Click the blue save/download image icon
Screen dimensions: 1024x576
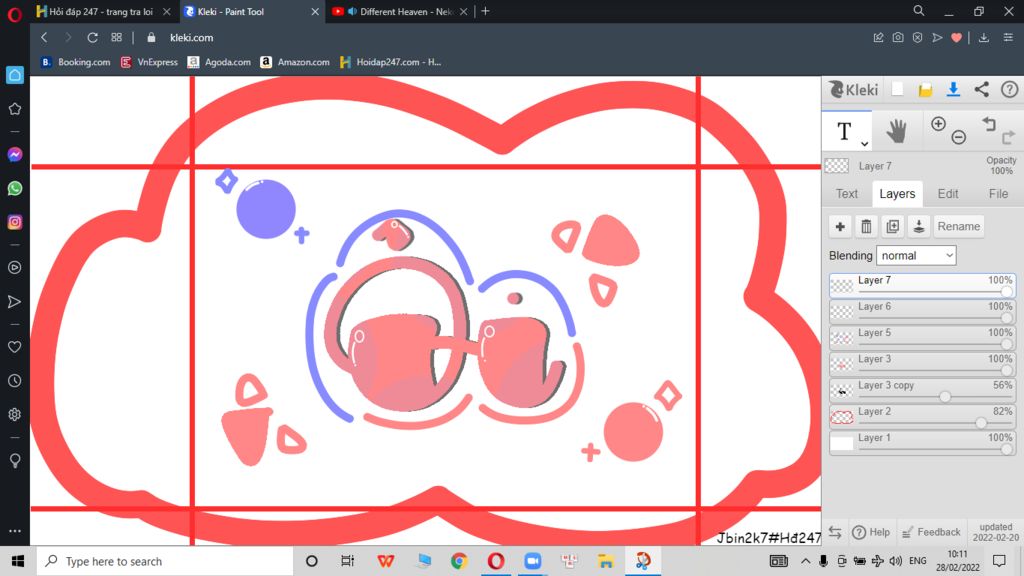953,89
